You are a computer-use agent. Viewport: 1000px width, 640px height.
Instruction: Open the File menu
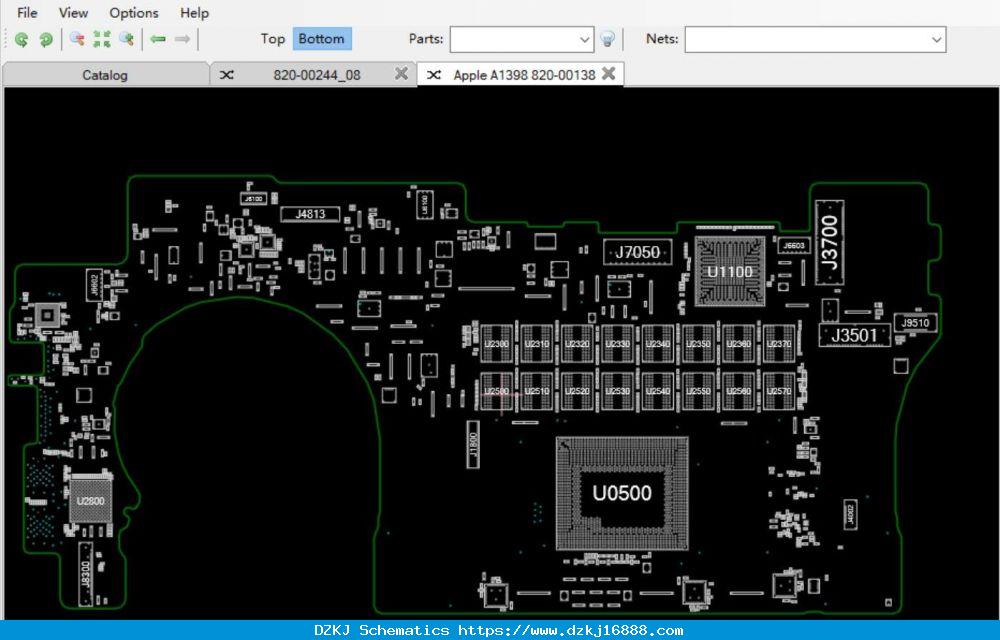[27, 13]
